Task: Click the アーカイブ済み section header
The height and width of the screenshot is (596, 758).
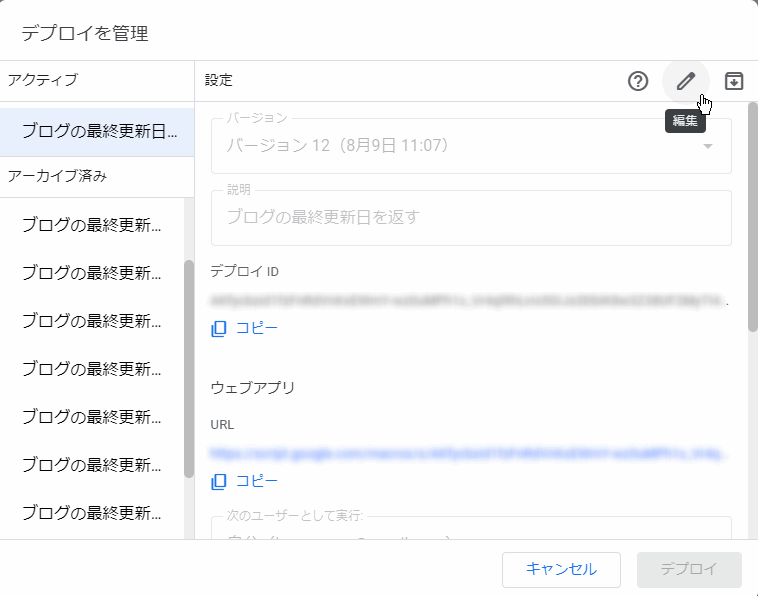Action: [x=57, y=176]
